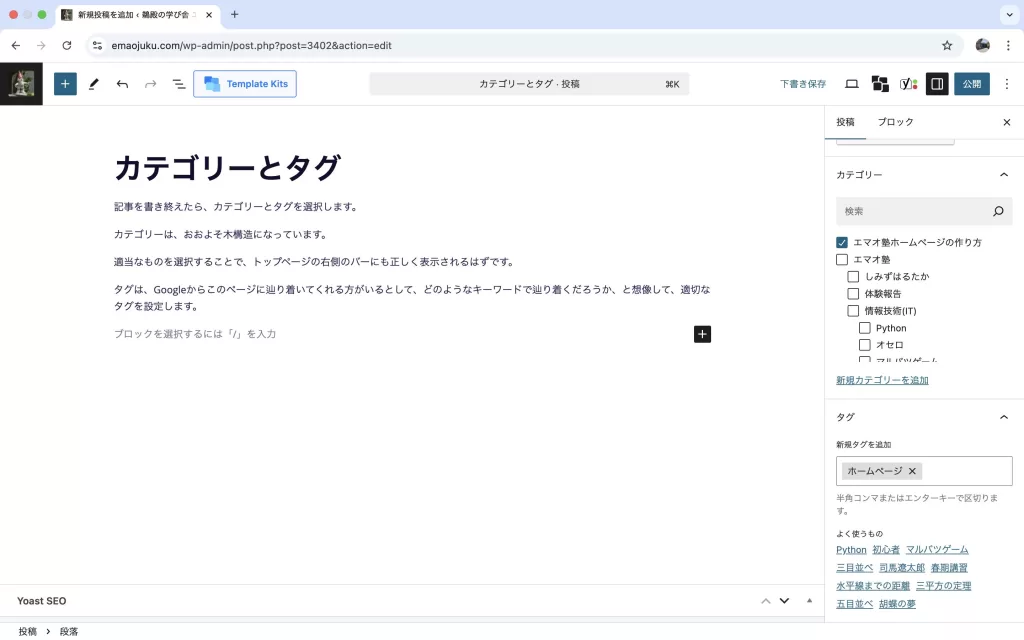Save the draft via 下書き保存
The width and height of the screenshot is (1024, 640).
click(x=803, y=84)
